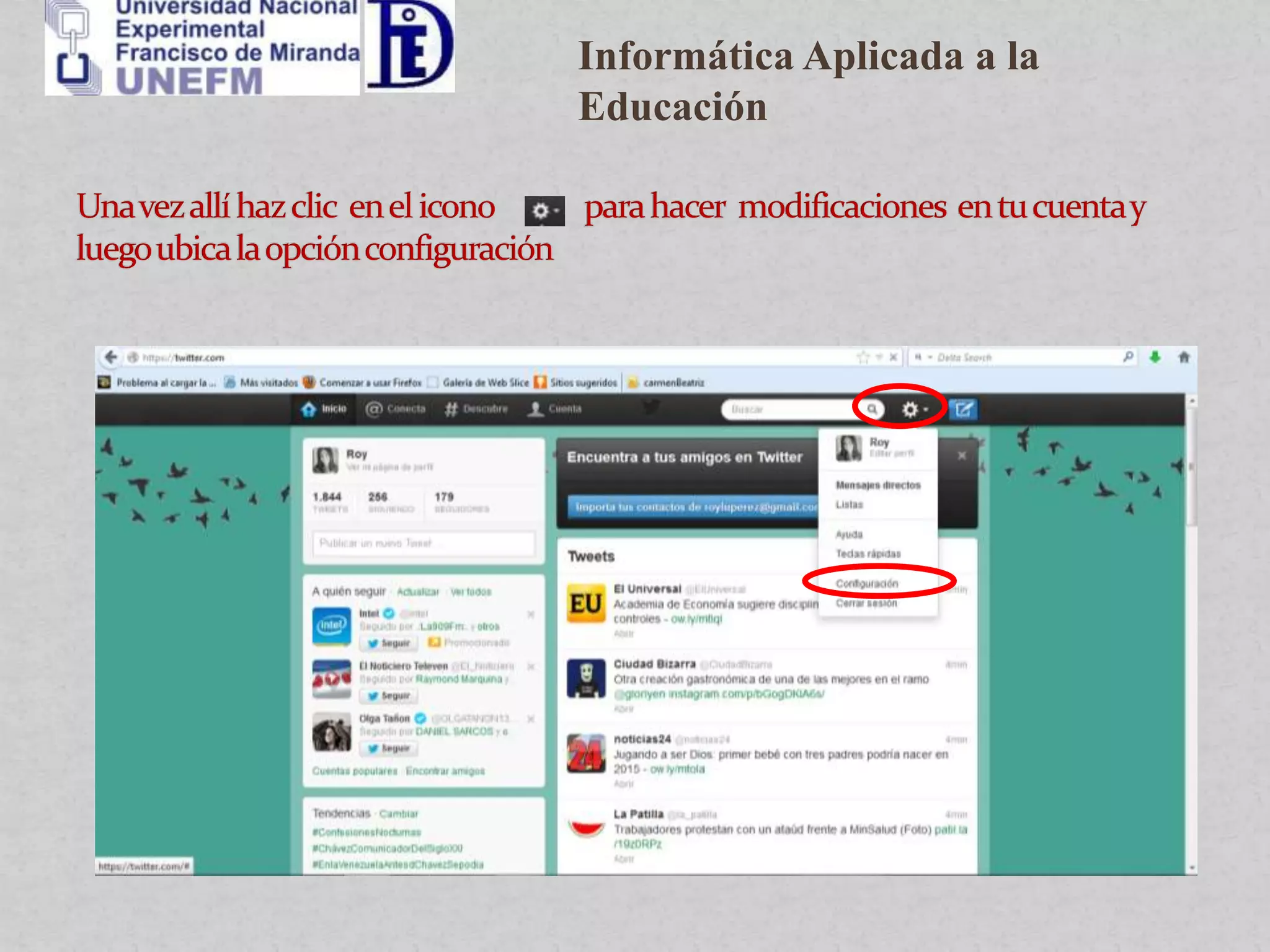Screen dimensions: 1270x952
Task: Open #ConfesionesNocturnas trend
Action: [366, 832]
